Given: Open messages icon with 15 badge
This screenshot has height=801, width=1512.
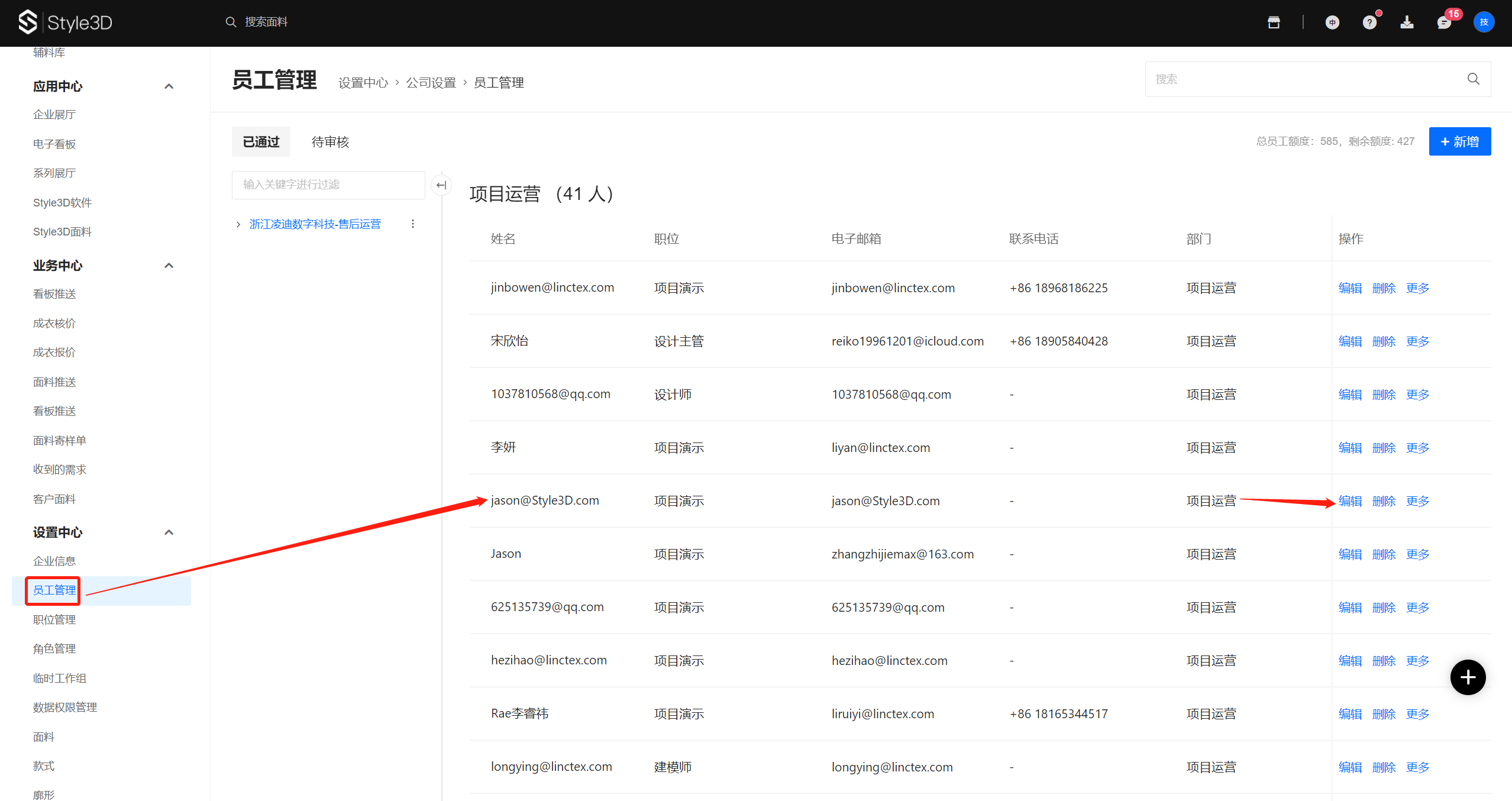Looking at the screenshot, I should [1444, 22].
